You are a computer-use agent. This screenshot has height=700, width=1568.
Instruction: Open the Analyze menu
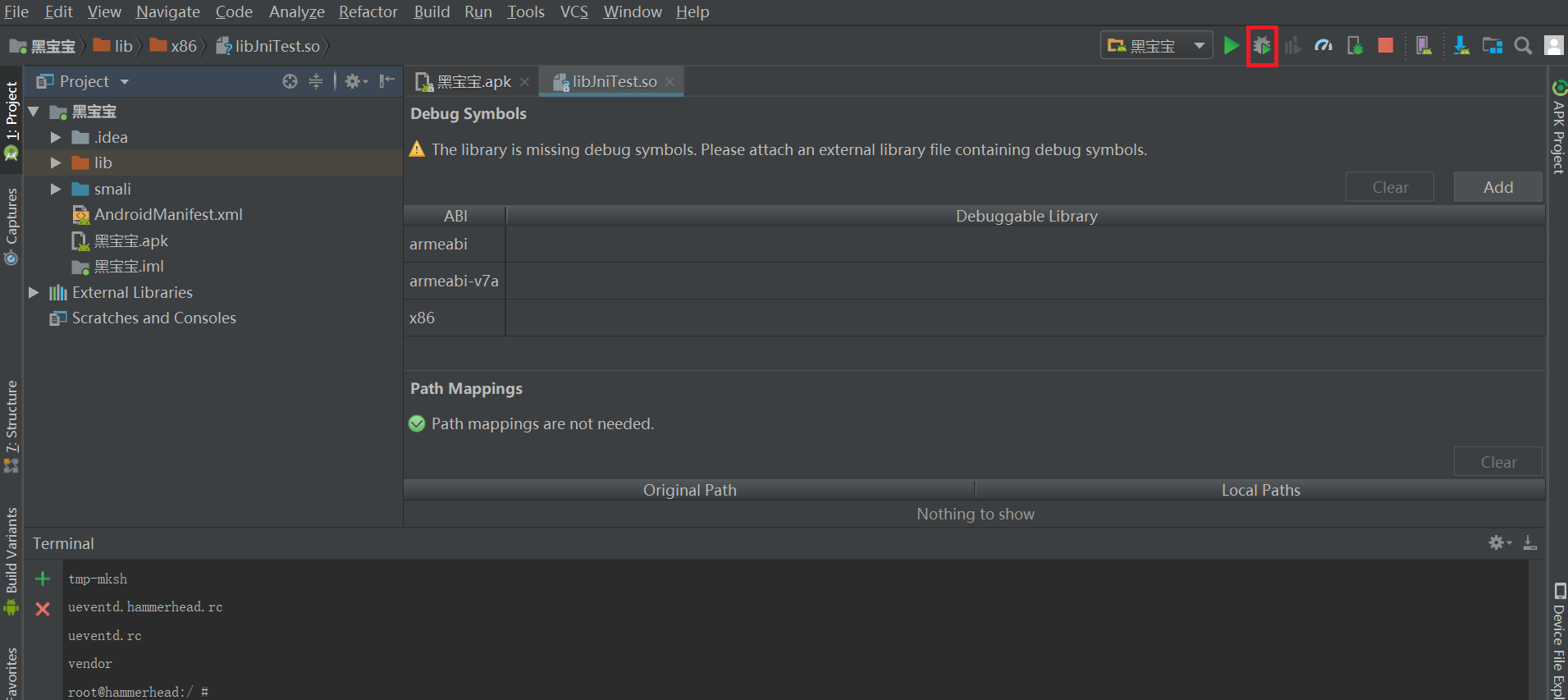[x=296, y=11]
